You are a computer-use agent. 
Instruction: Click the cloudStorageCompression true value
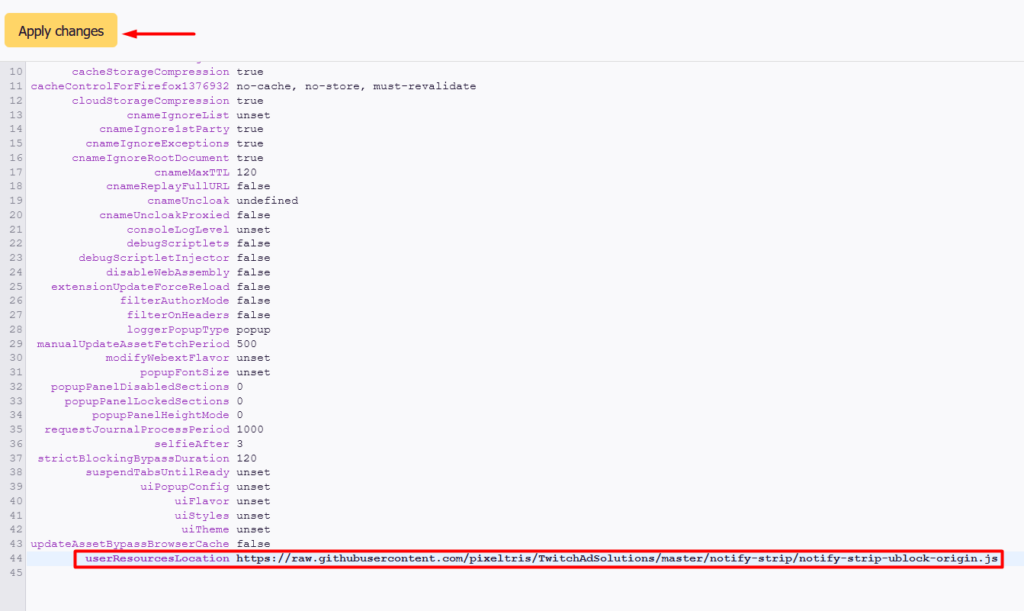(250, 101)
